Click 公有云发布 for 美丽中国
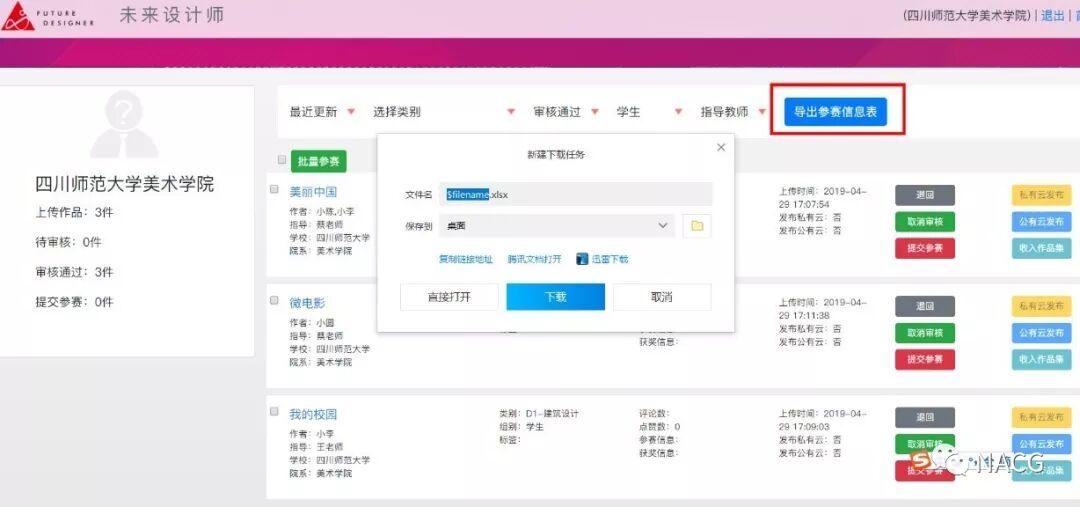 click(1041, 222)
